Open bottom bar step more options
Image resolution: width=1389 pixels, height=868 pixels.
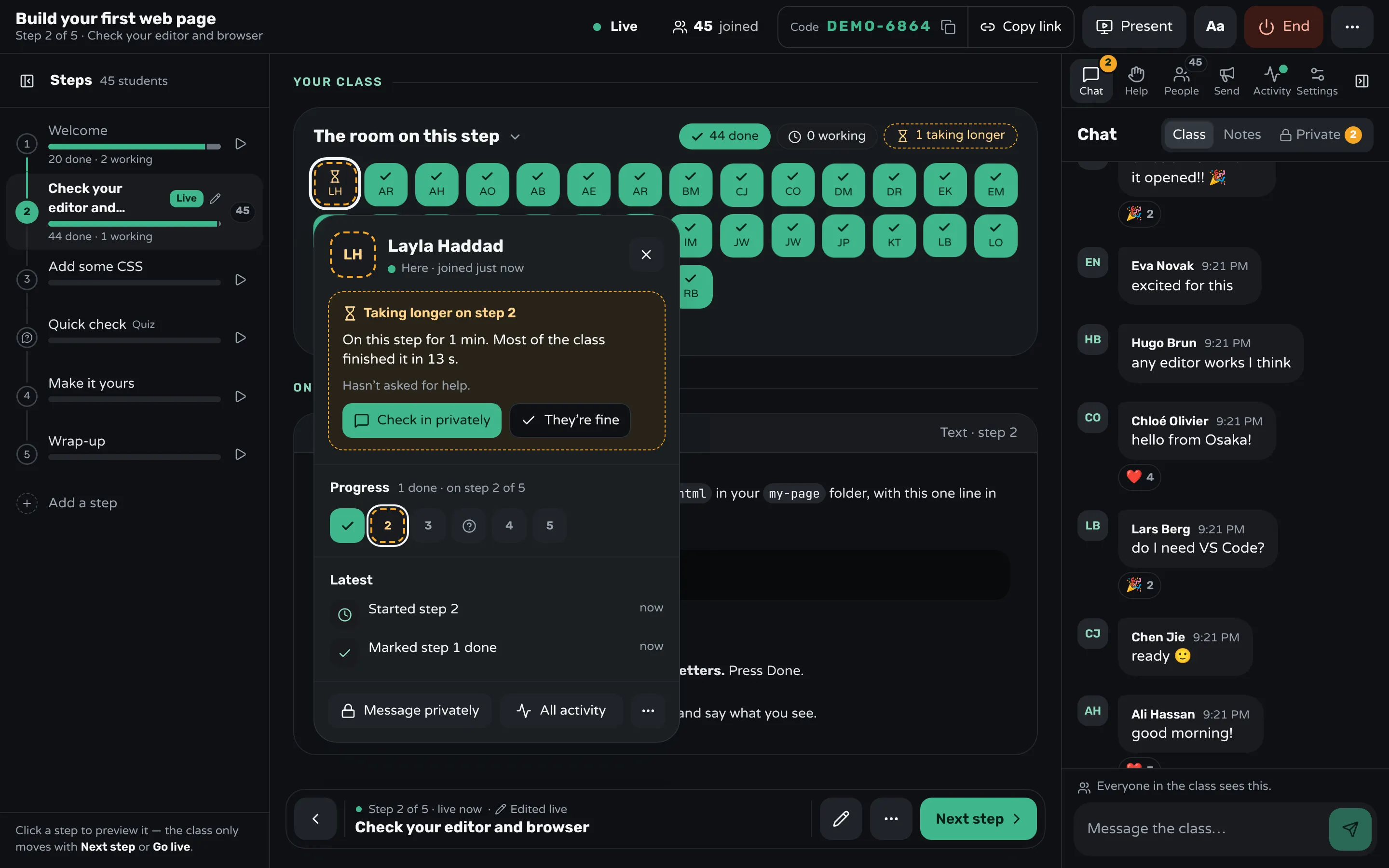click(891, 819)
